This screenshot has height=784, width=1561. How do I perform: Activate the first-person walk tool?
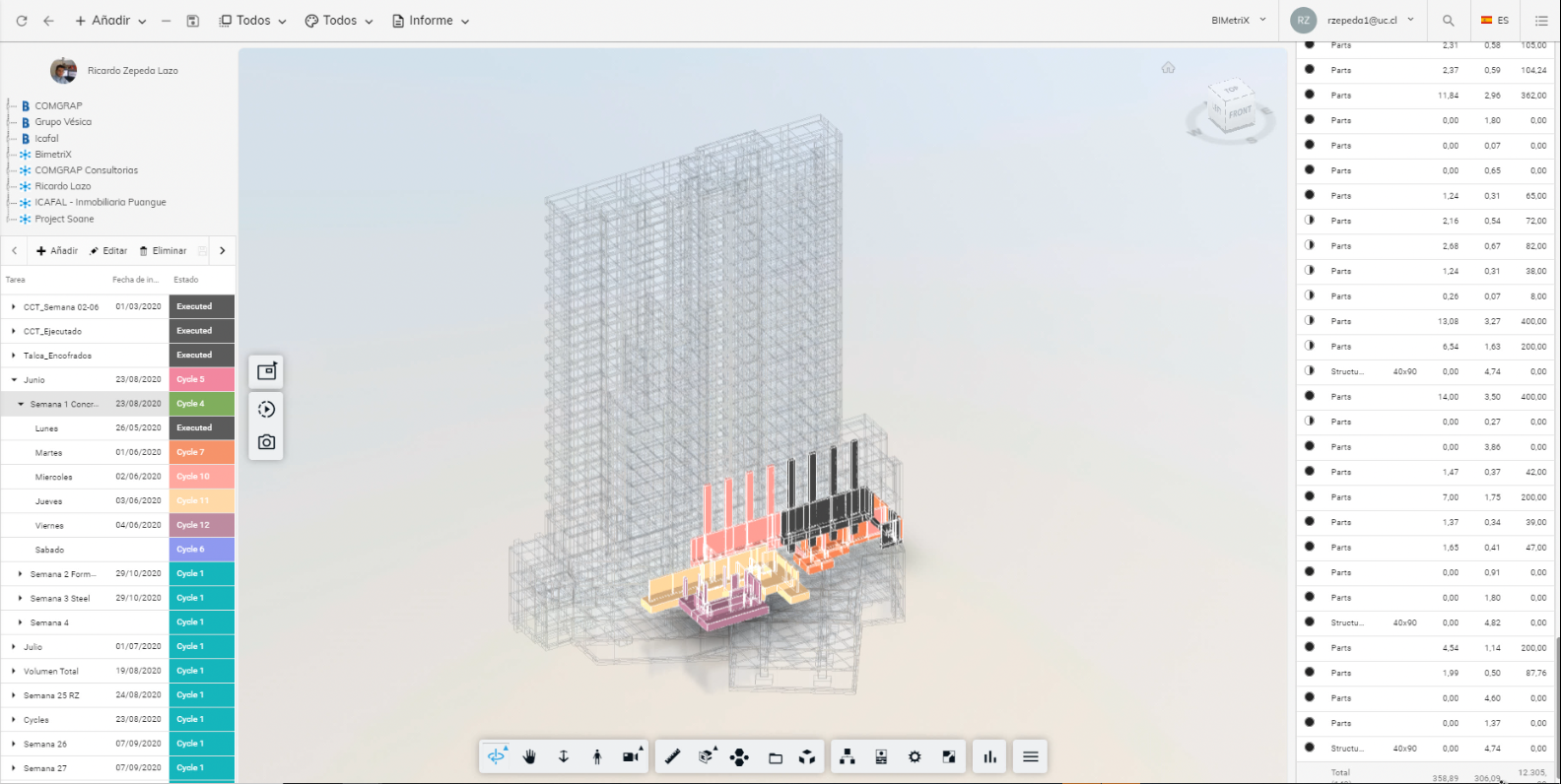click(x=597, y=756)
